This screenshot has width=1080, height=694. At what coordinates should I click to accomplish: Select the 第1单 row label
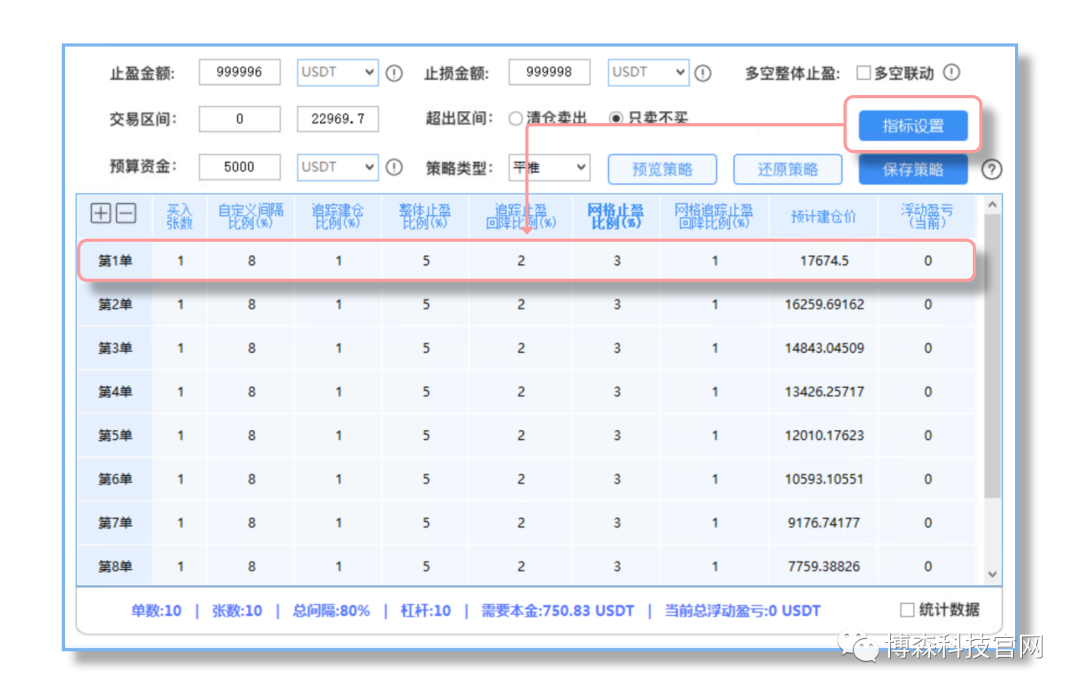(115, 261)
